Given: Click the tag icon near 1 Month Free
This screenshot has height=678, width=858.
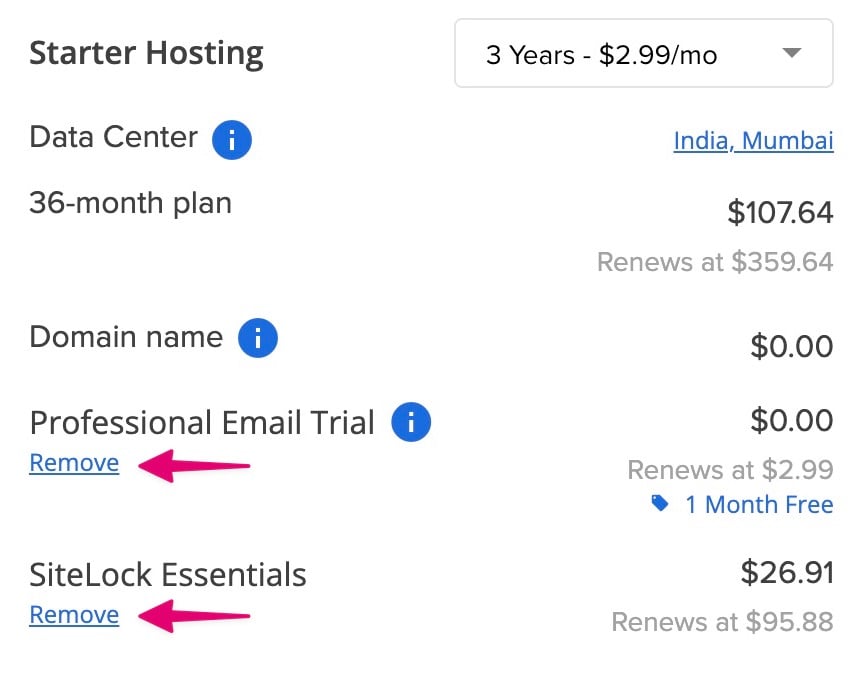Looking at the screenshot, I should (660, 504).
